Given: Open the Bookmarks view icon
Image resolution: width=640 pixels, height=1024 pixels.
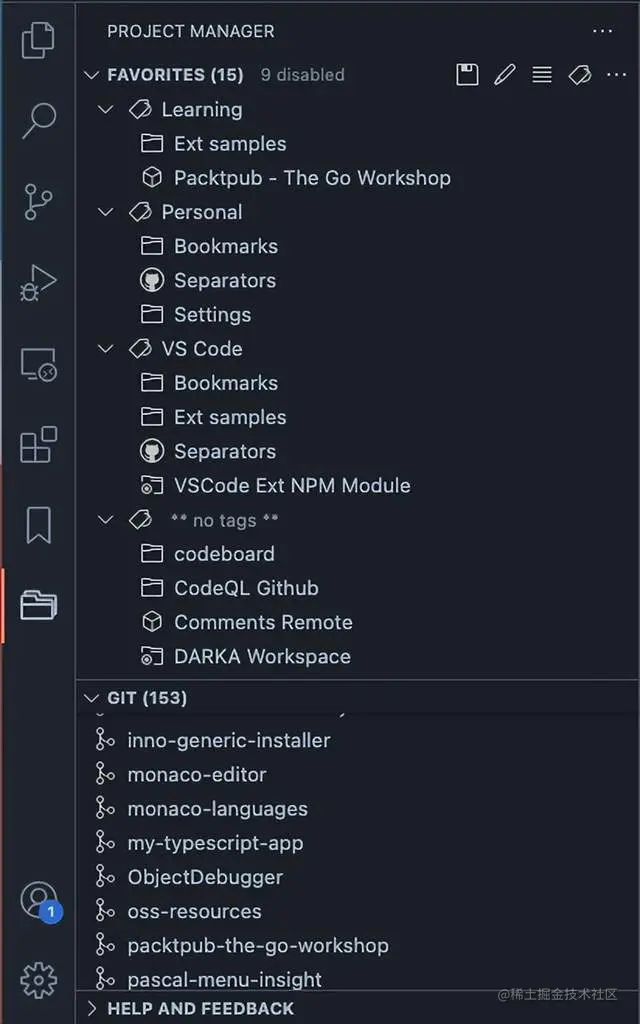Looking at the screenshot, I should coord(39,525).
